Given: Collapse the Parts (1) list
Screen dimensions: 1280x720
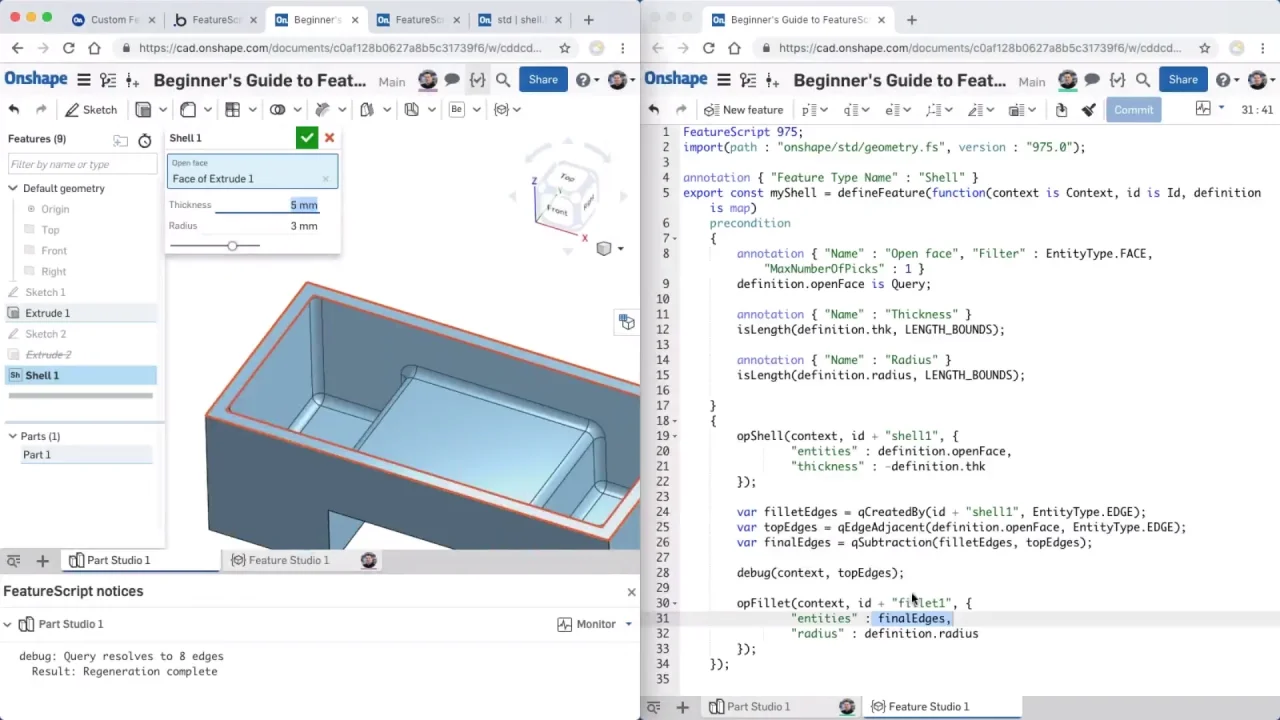Looking at the screenshot, I should tap(13, 436).
